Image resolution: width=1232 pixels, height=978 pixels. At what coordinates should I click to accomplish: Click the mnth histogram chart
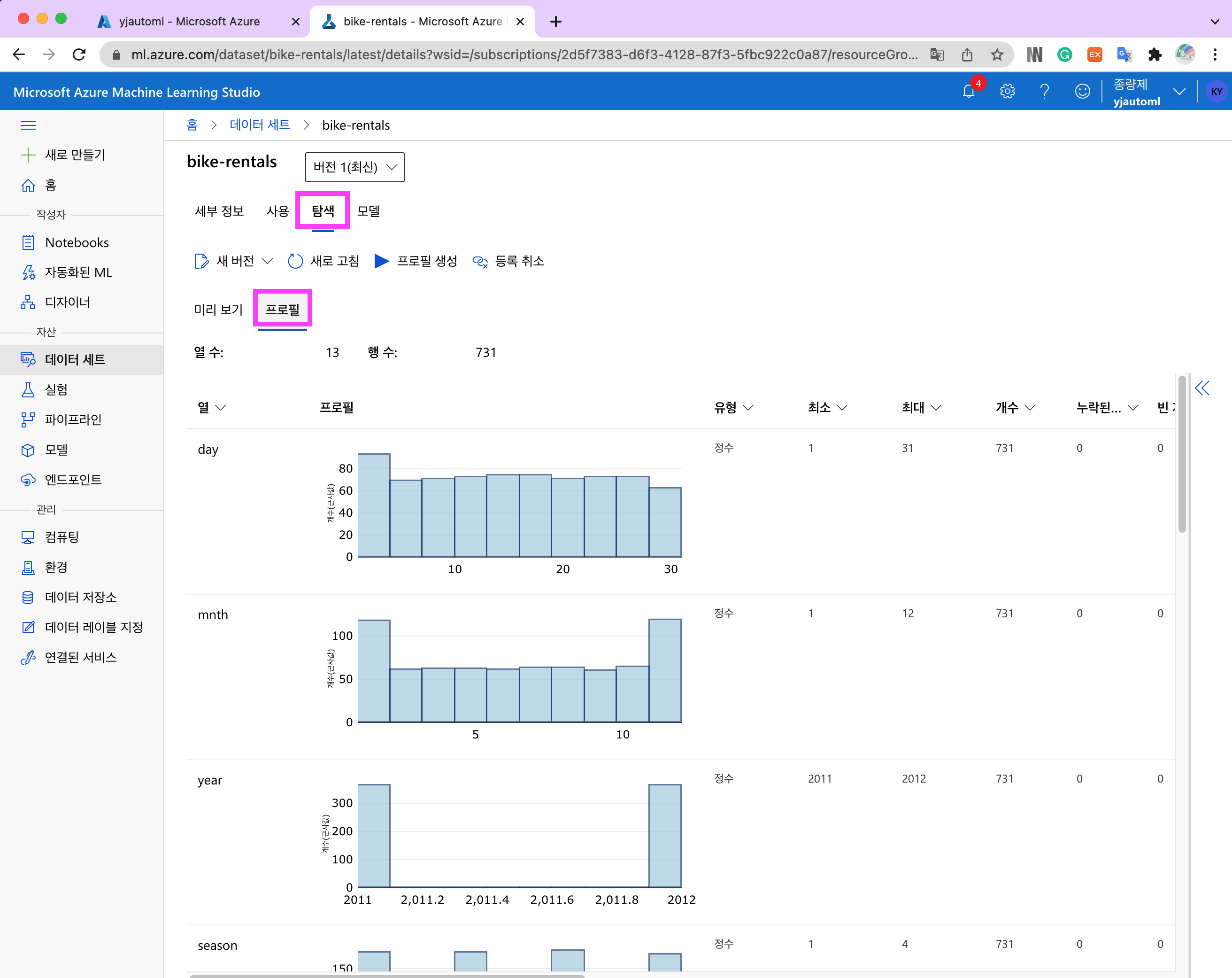[519, 670]
